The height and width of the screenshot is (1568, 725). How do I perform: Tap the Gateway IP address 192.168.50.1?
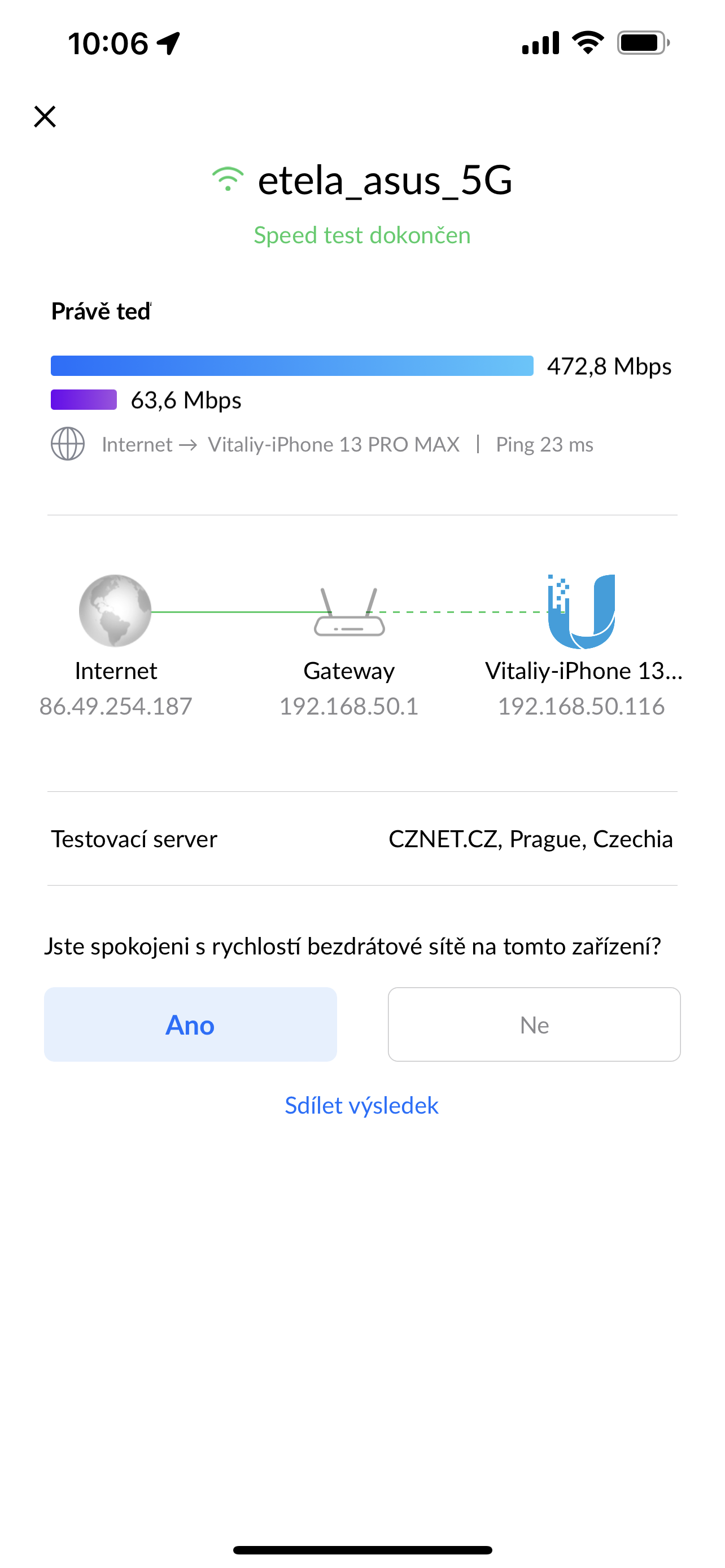(x=349, y=706)
